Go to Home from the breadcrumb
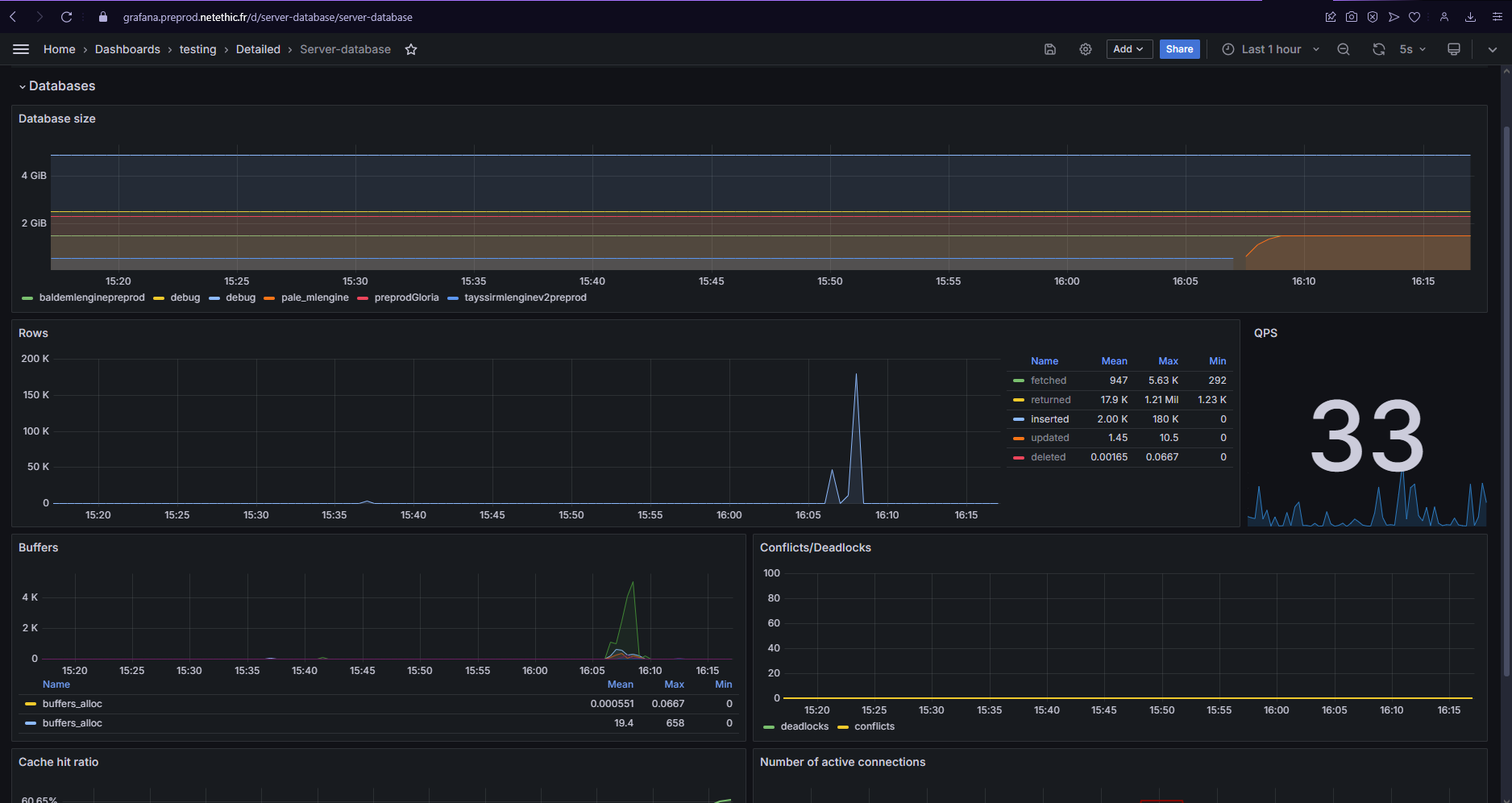The image size is (1512, 803). pos(59,49)
